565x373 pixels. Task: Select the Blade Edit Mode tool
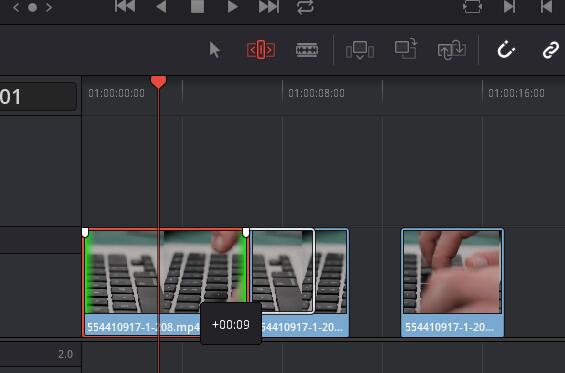[307, 50]
